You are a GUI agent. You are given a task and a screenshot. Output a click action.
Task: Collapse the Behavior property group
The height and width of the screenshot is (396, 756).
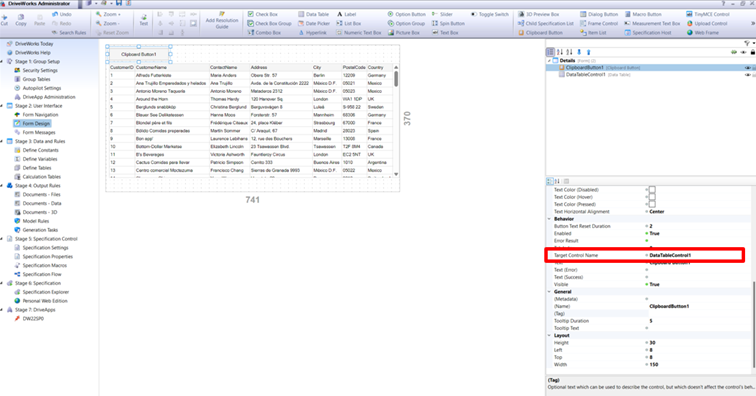click(x=549, y=219)
